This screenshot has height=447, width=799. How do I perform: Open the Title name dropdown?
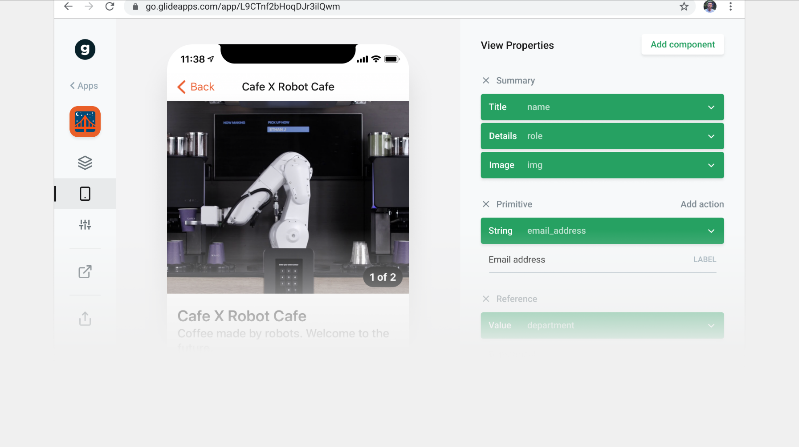[602, 107]
